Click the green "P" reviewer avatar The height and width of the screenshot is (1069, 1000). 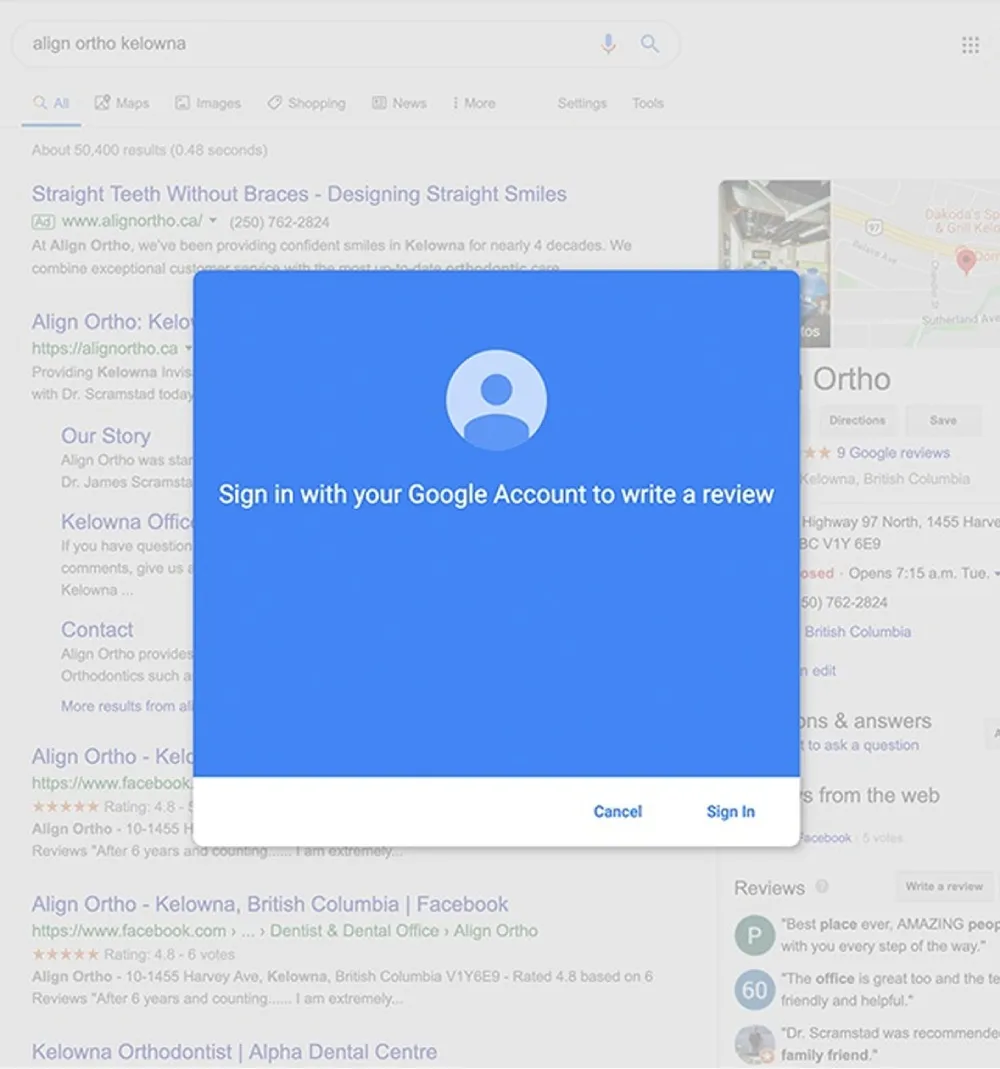[754, 934]
